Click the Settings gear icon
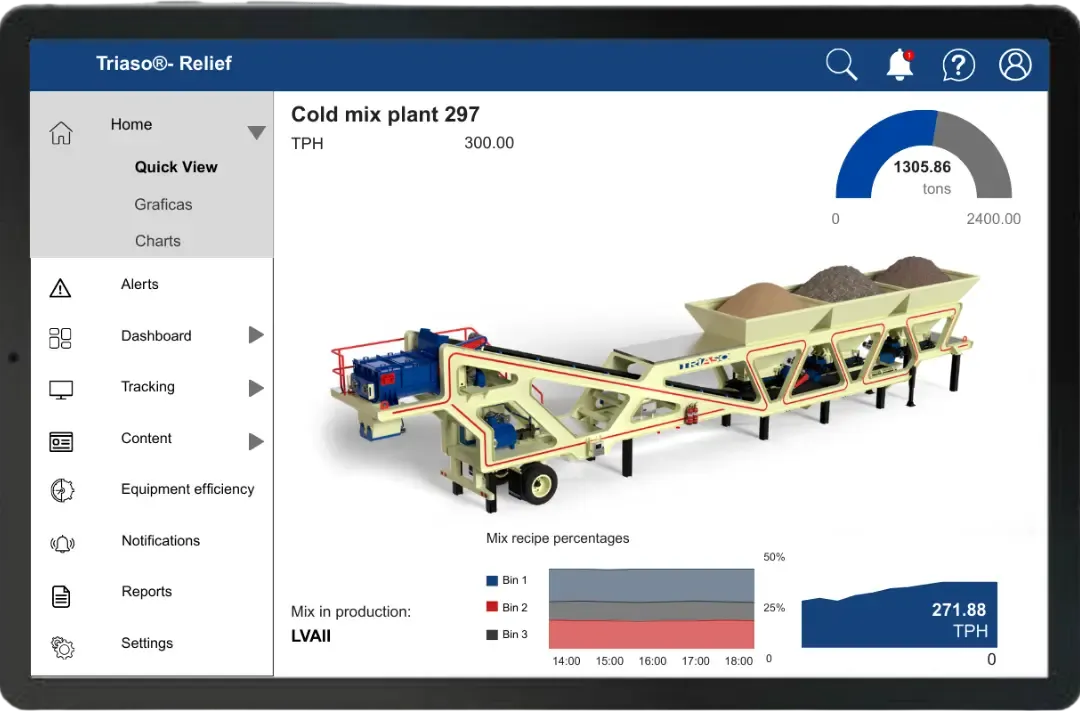The image size is (1080, 711). 62,648
